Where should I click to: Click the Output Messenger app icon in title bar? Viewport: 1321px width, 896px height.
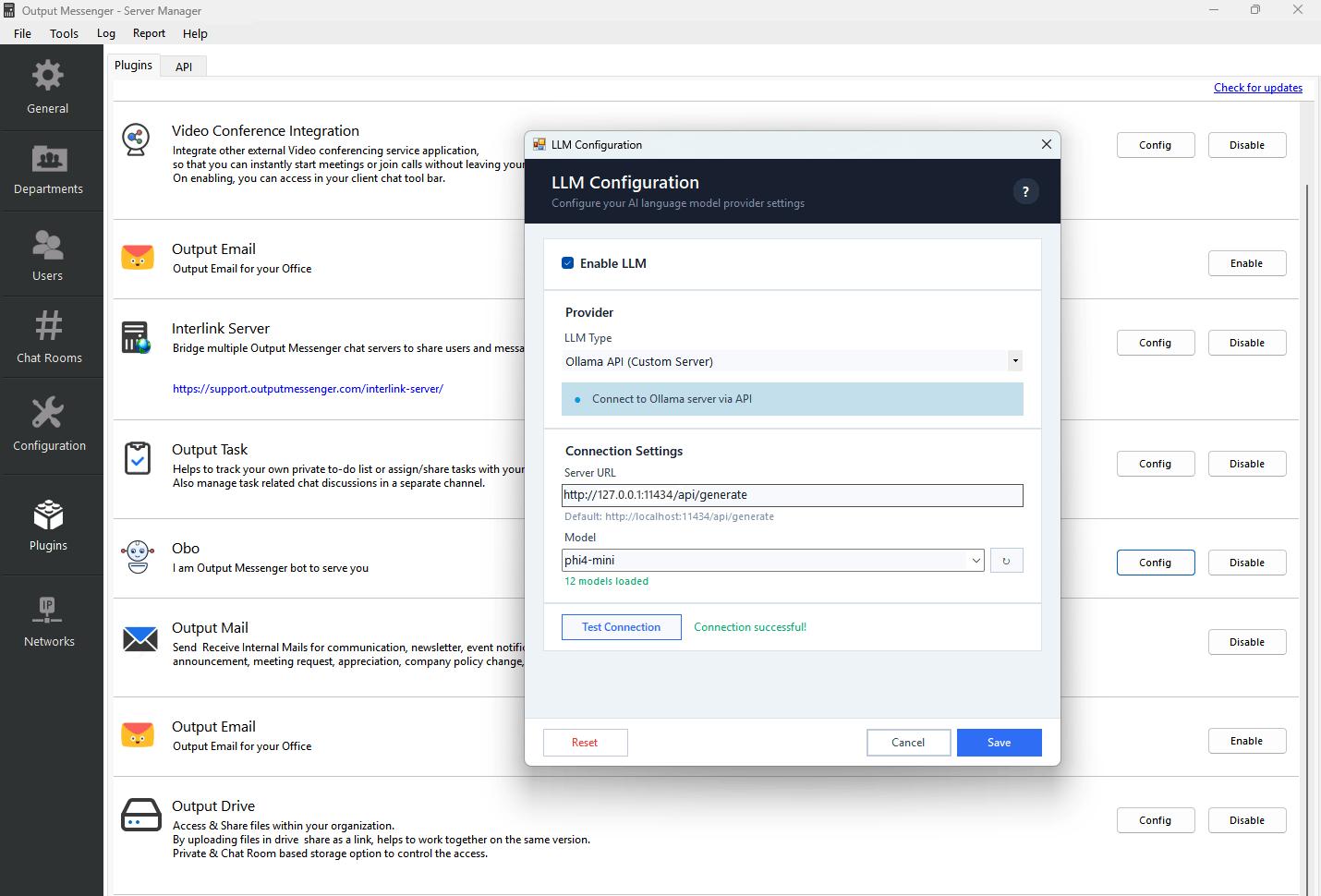(9, 10)
